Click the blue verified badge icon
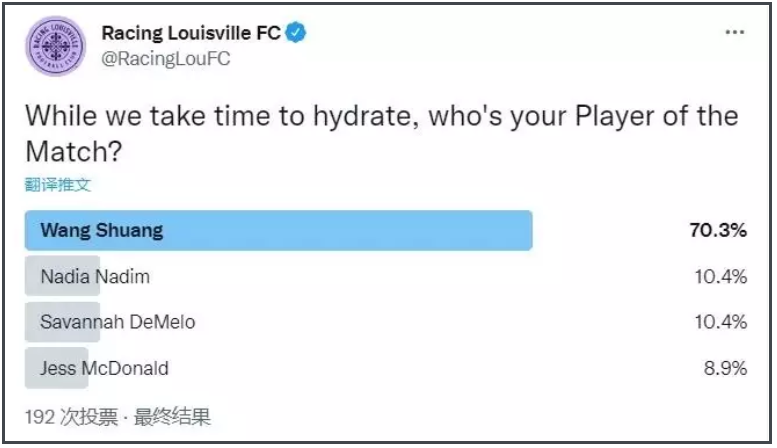 click(296, 33)
